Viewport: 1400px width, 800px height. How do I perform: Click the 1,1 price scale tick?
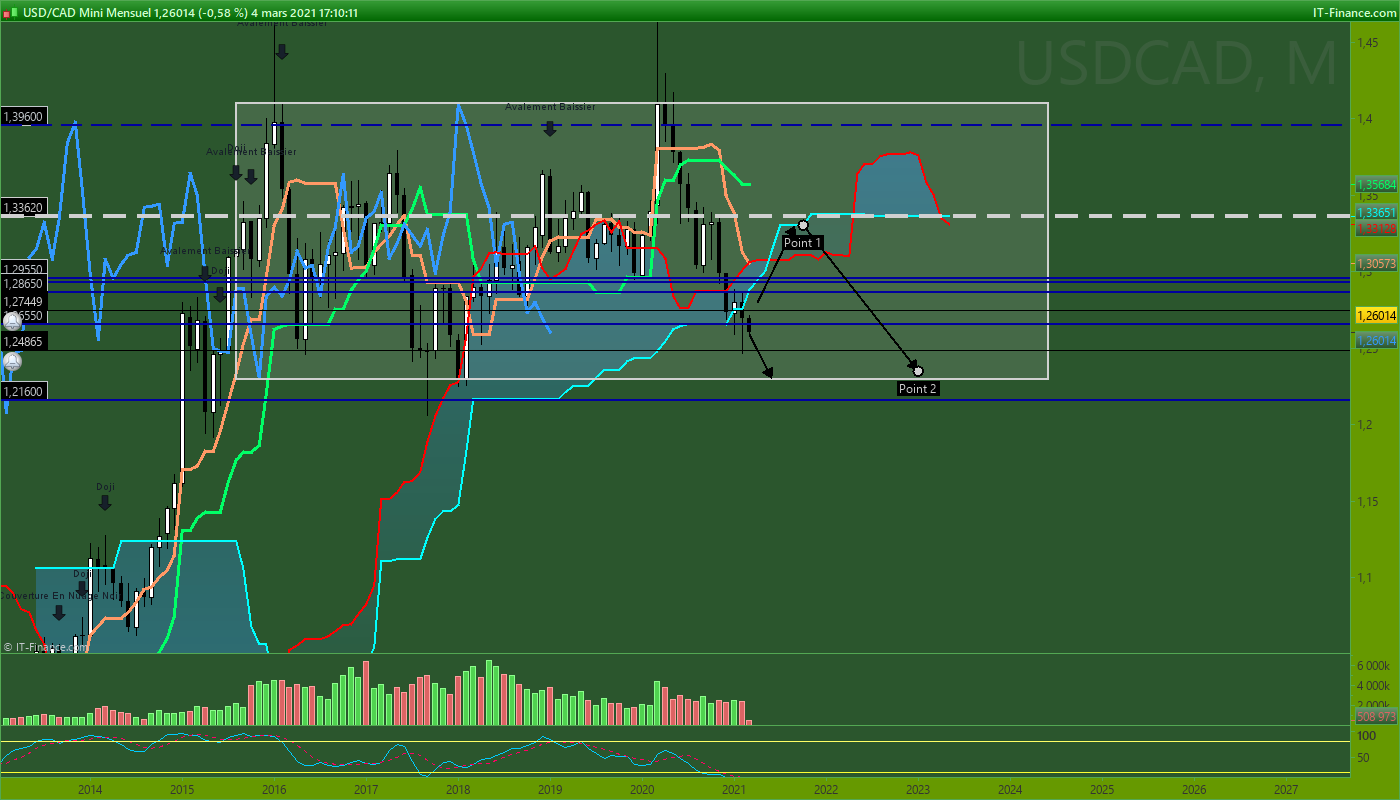(x=1364, y=578)
